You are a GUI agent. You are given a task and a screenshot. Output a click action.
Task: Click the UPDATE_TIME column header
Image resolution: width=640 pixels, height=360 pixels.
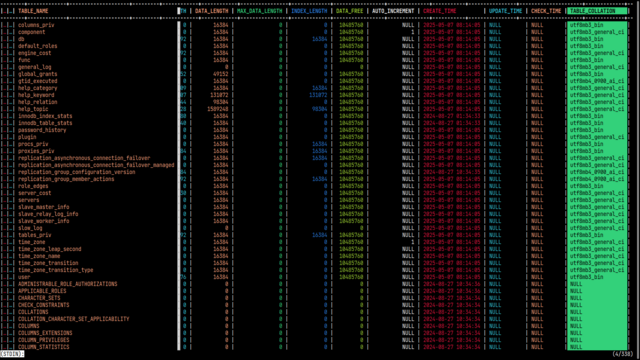(x=505, y=11)
